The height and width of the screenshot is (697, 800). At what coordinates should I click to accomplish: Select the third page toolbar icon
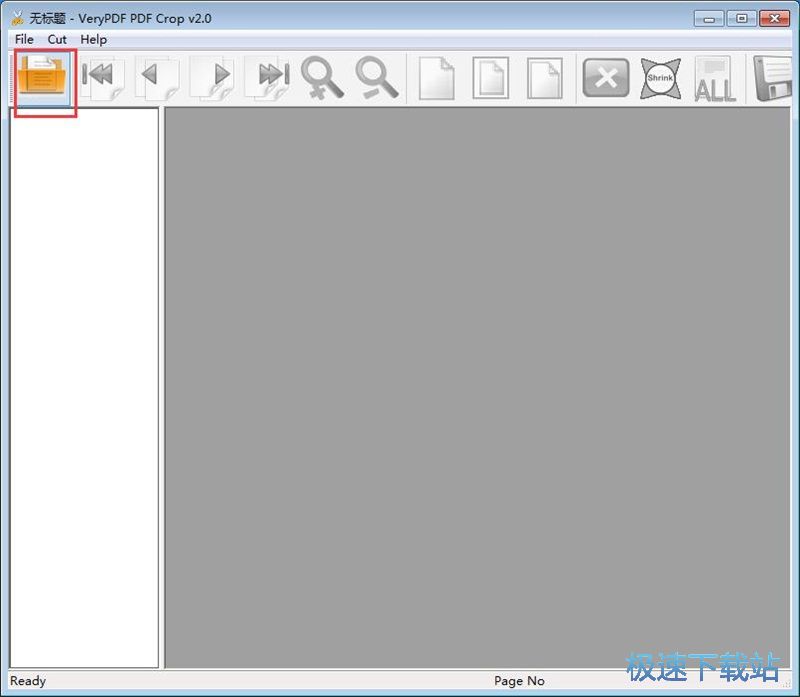(x=545, y=78)
